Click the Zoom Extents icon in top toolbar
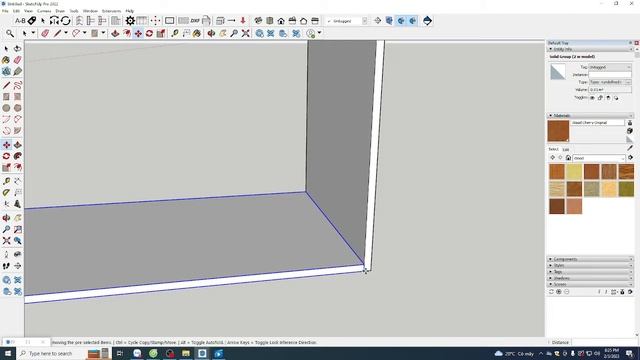Screen dimensions: 640x360 245,33
